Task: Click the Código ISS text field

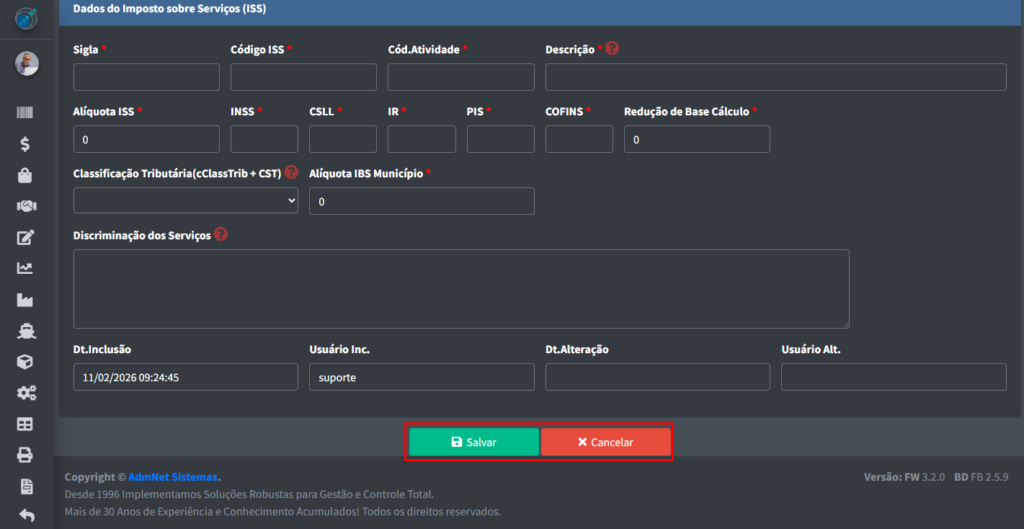Action: (x=303, y=77)
